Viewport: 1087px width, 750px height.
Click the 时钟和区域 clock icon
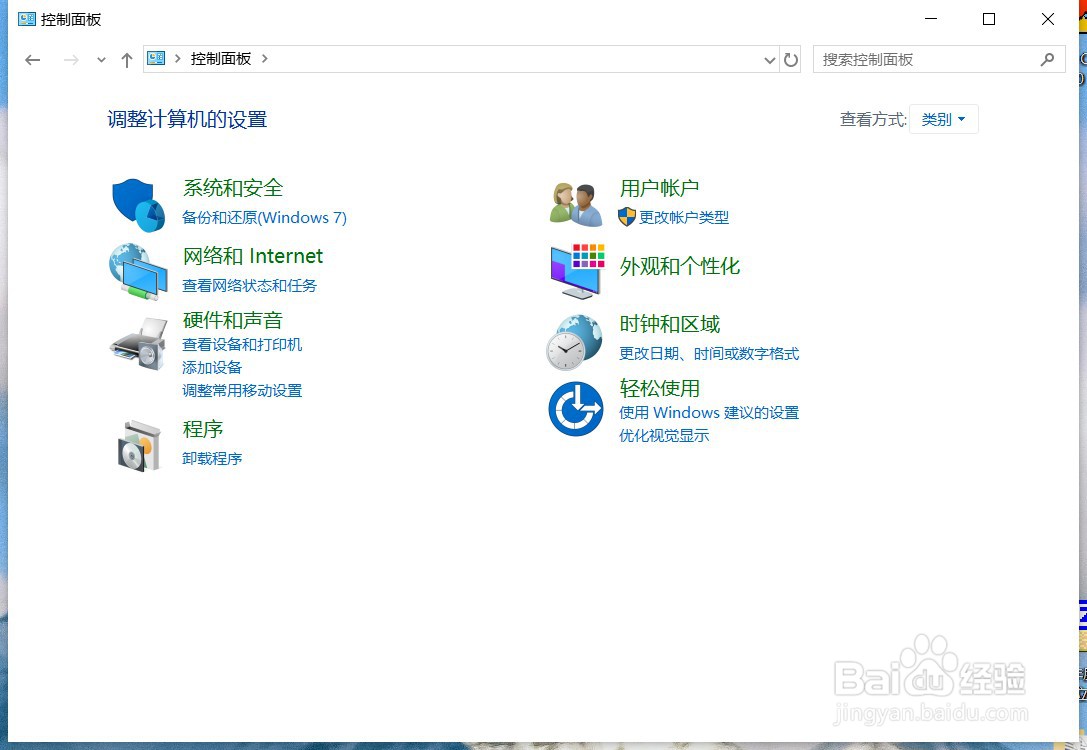point(575,341)
